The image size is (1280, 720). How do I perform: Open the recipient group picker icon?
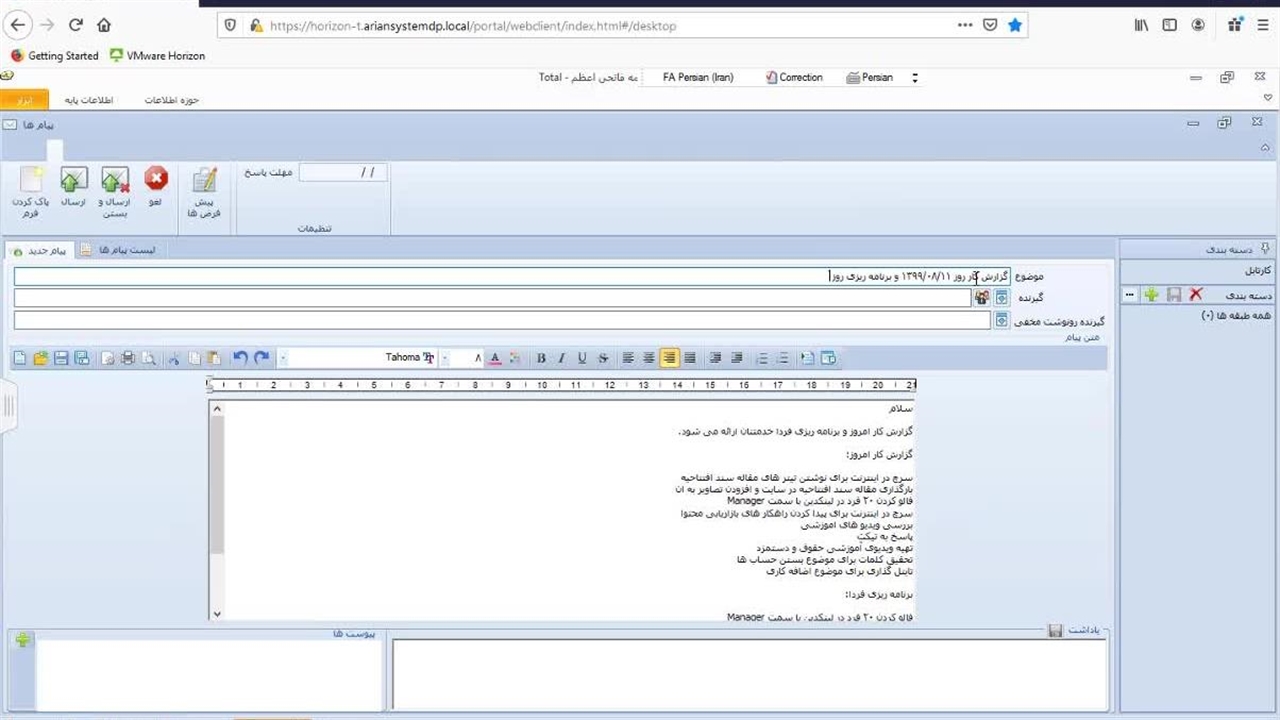tap(982, 298)
